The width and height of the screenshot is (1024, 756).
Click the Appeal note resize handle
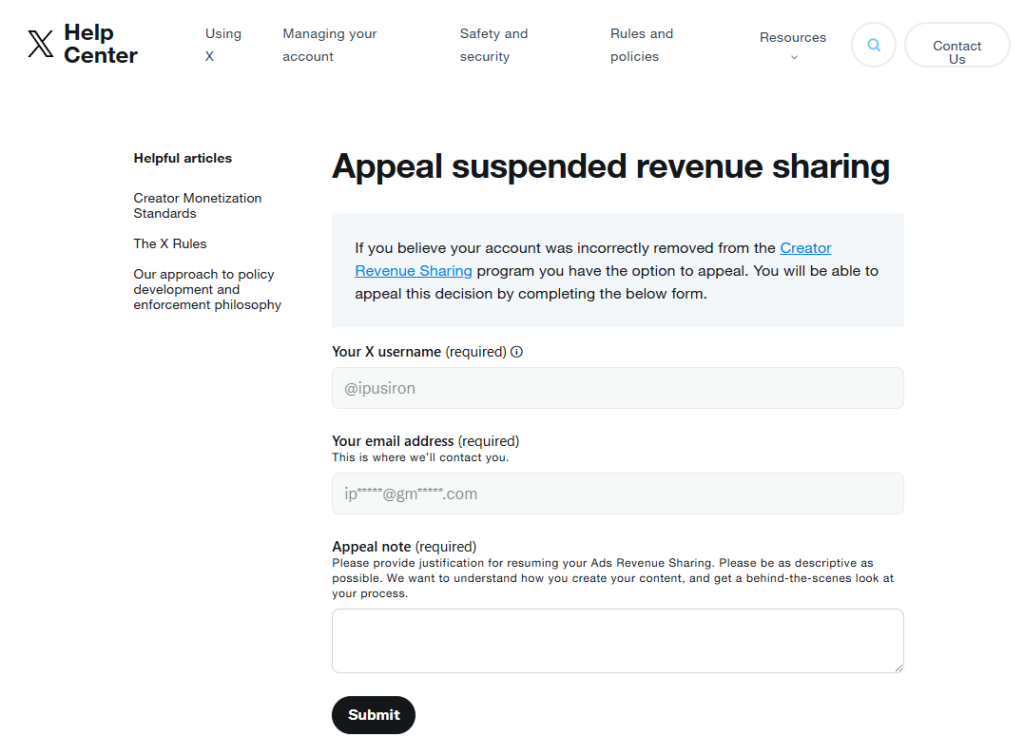click(898, 667)
